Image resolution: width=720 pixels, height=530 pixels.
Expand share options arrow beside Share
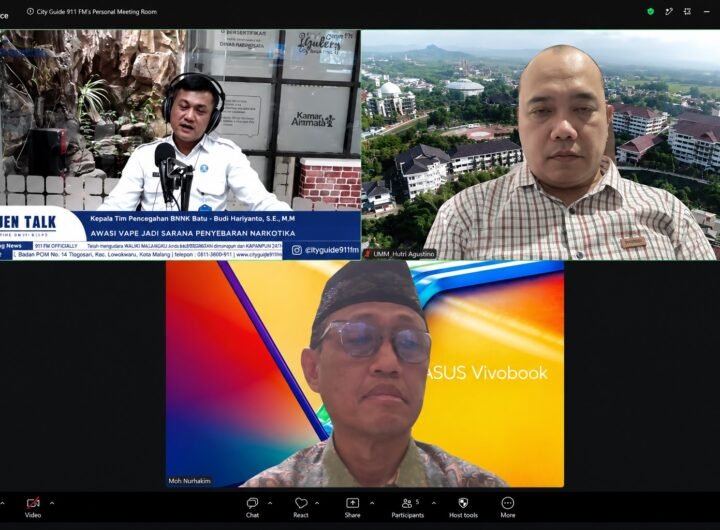[x=372, y=503]
